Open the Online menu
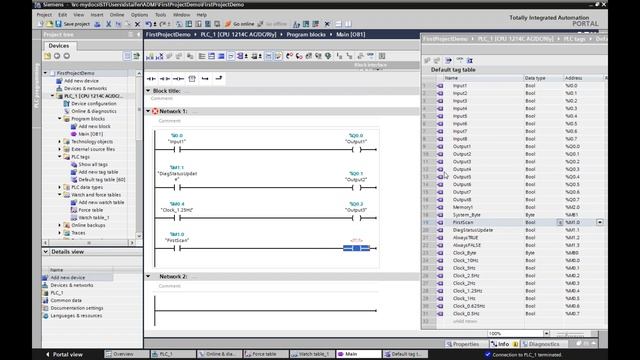640x360 pixels. 117,15
